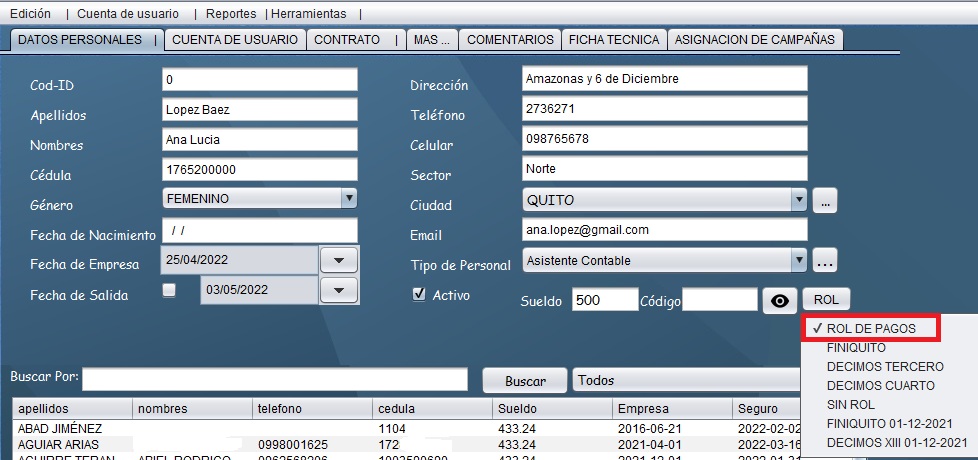Toggle the Fecha de Salida checkbox
The height and width of the screenshot is (460, 978).
pyautogui.click(x=169, y=290)
